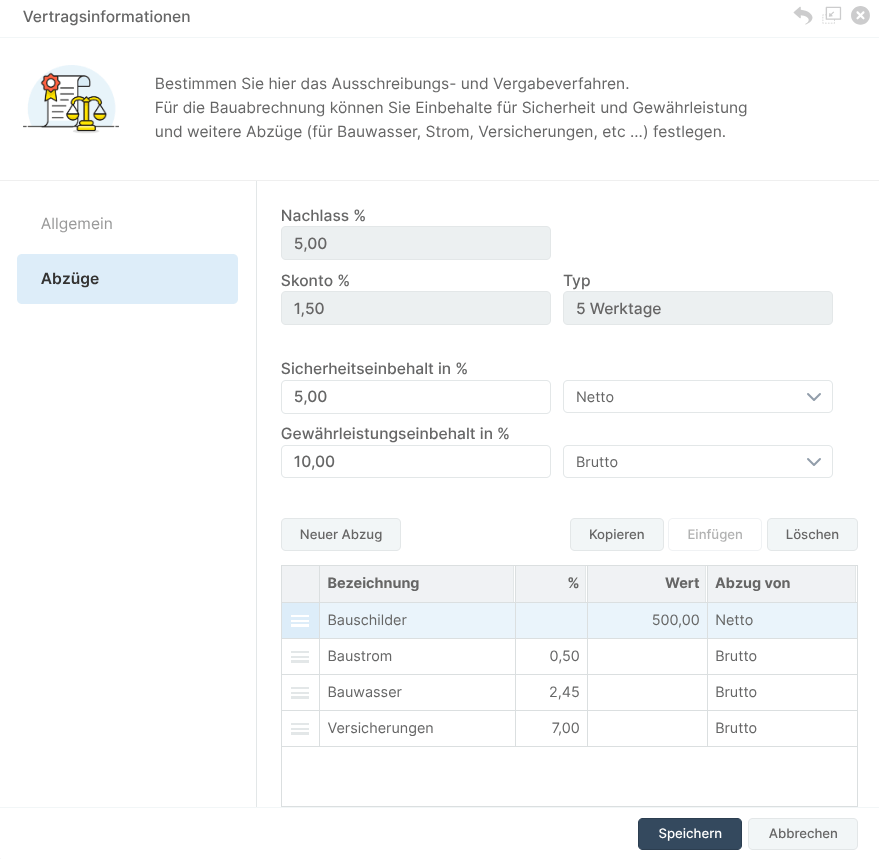Click the drag handle of Baustrom row
Screen dimensions: 879x859
tap(300, 657)
